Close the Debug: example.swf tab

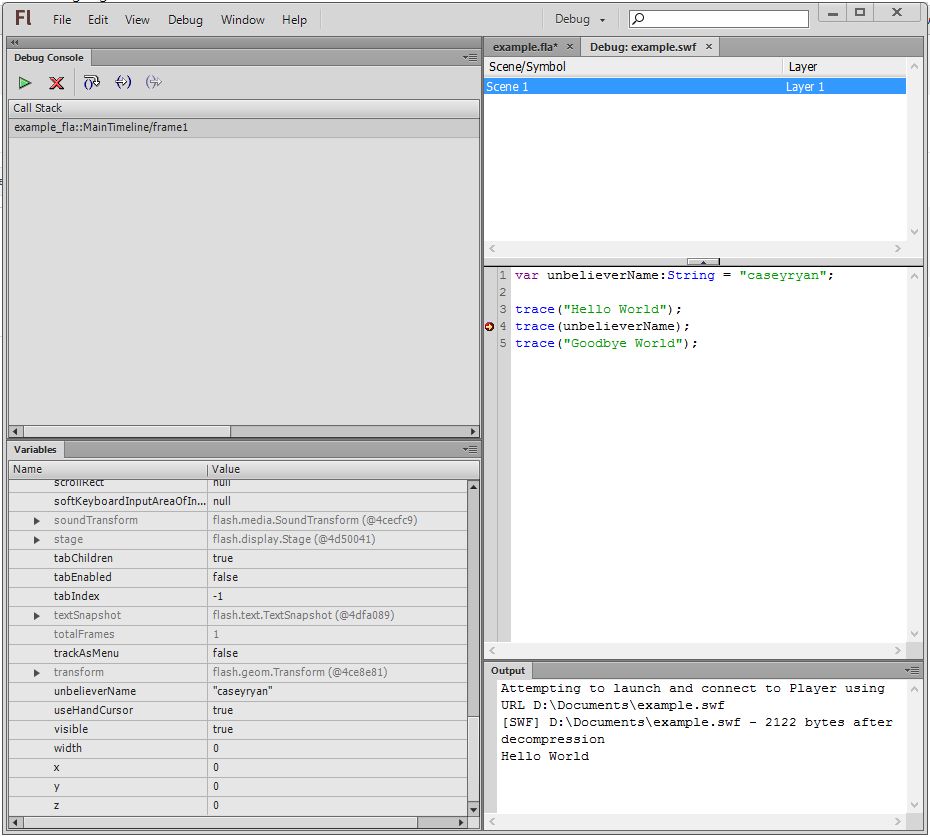tap(709, 47)
